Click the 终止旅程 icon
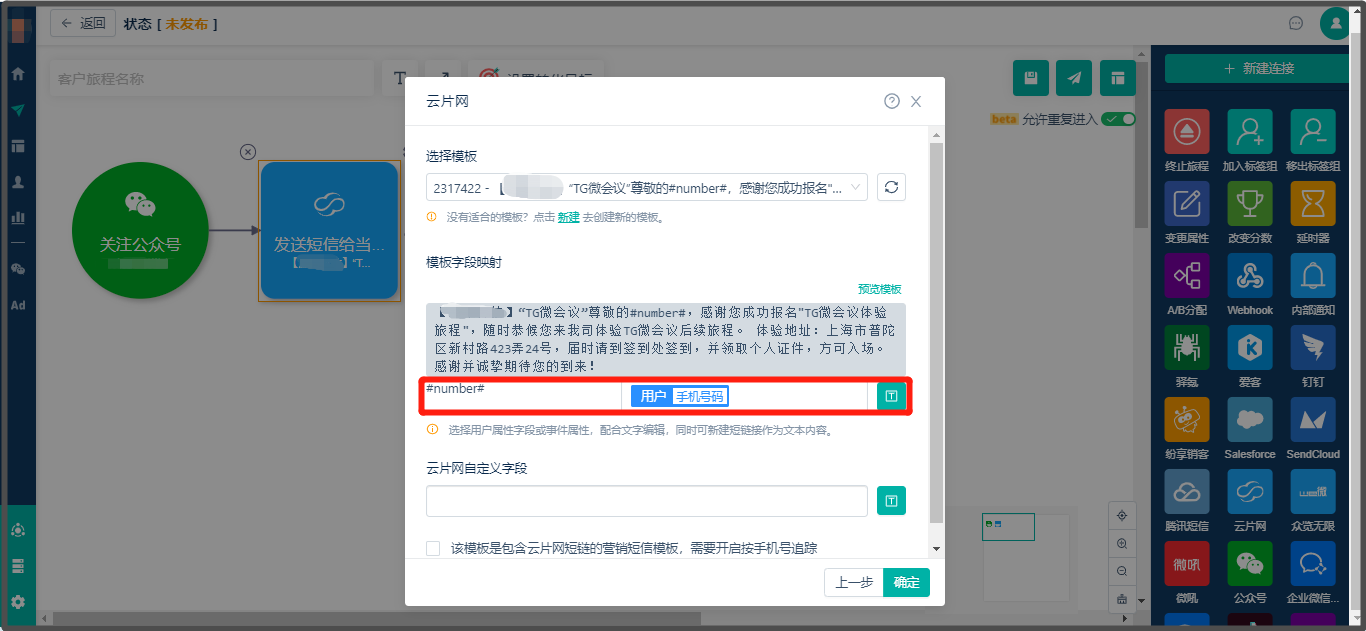This screenshot has width=1366, height=631. [x=1187, y=131]
